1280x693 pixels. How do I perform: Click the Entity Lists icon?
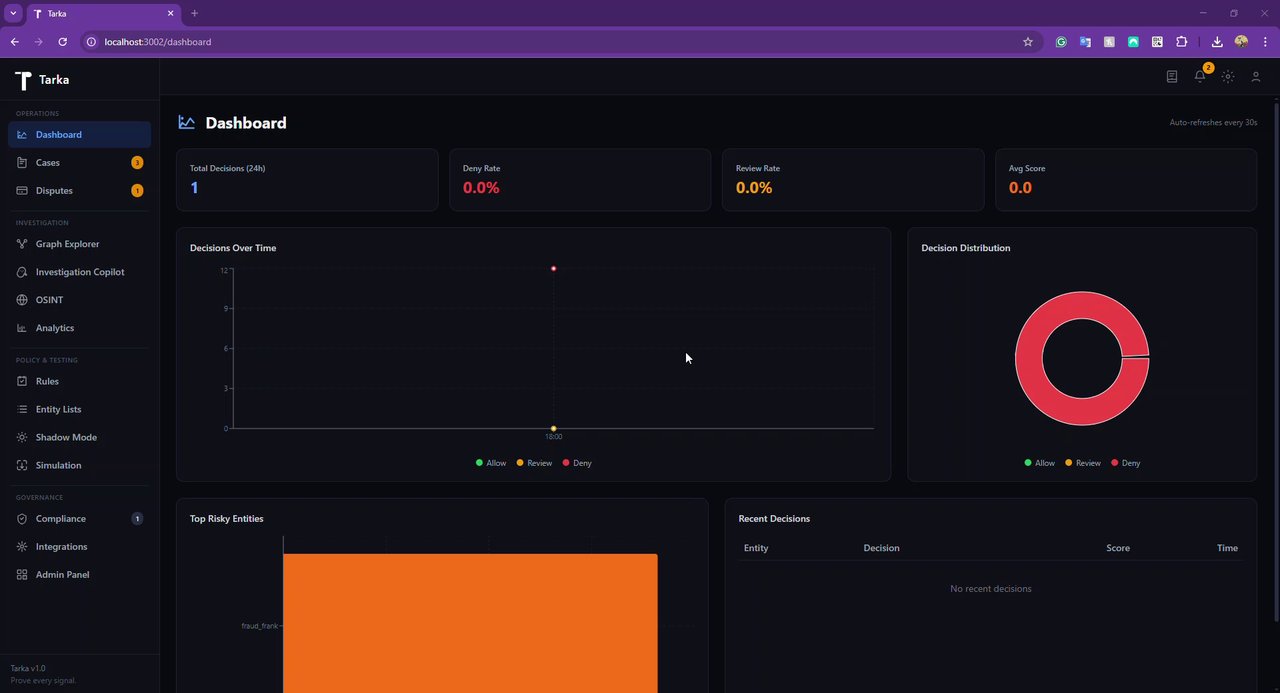[x=22, y=409]
